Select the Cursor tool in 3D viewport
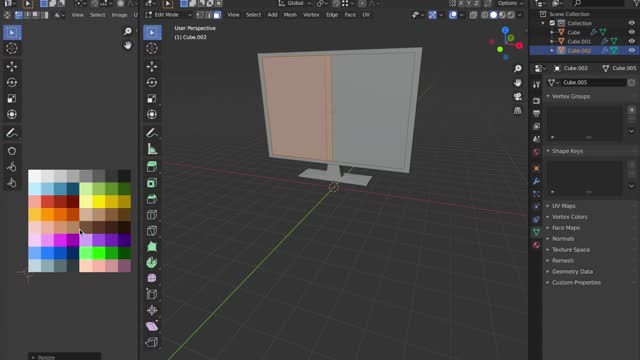Image resolution: width=640 pixels, height=360 pixels. (x=152, y=48)
